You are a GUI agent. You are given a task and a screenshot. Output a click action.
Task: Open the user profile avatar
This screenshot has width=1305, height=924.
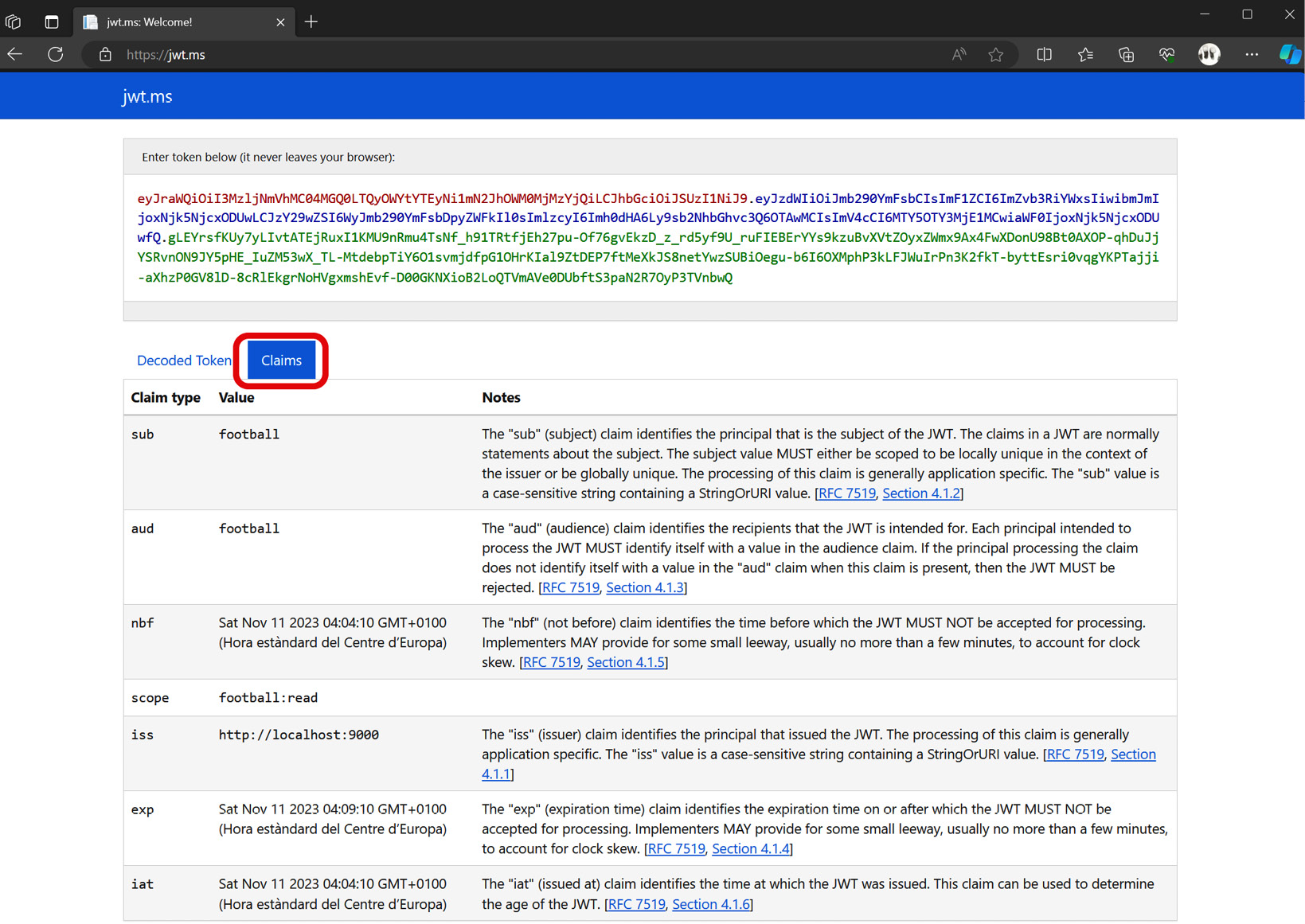pyautogui.click(x=1209, y=54)
